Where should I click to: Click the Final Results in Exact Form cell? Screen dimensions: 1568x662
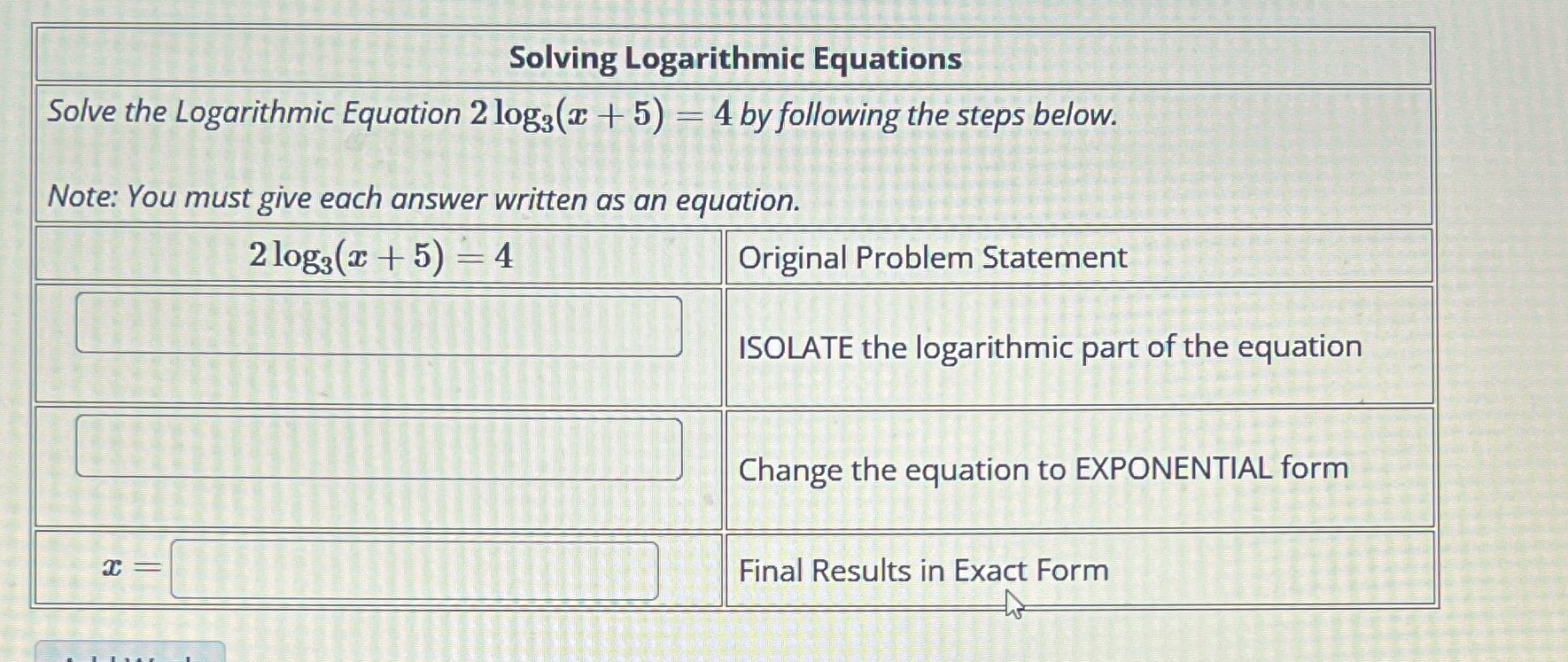[x=923, y=571]
